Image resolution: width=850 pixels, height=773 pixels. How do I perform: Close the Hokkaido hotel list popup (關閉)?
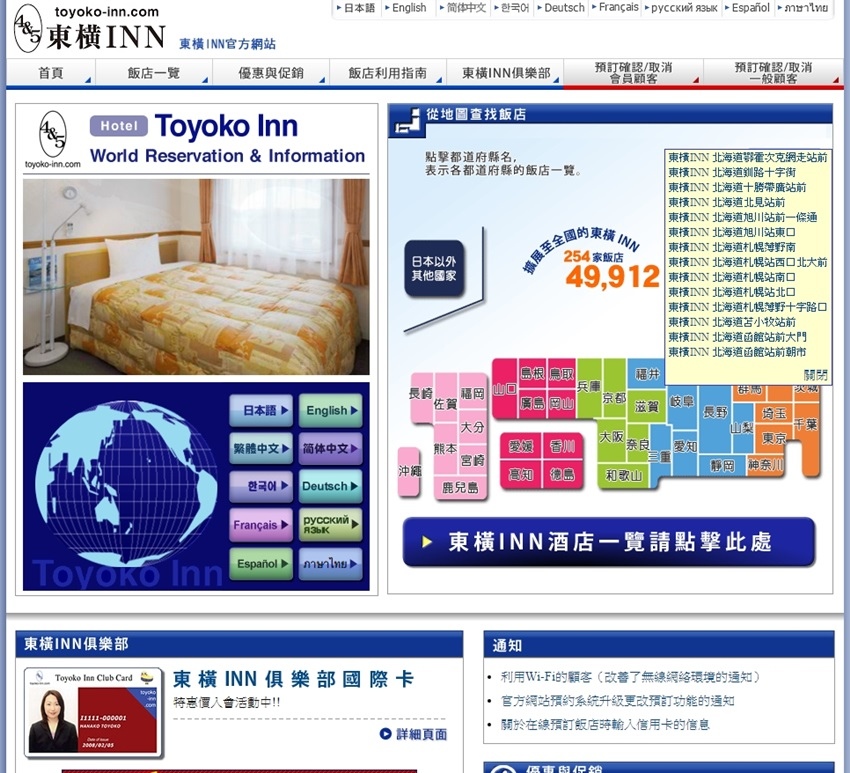[815, 375]
